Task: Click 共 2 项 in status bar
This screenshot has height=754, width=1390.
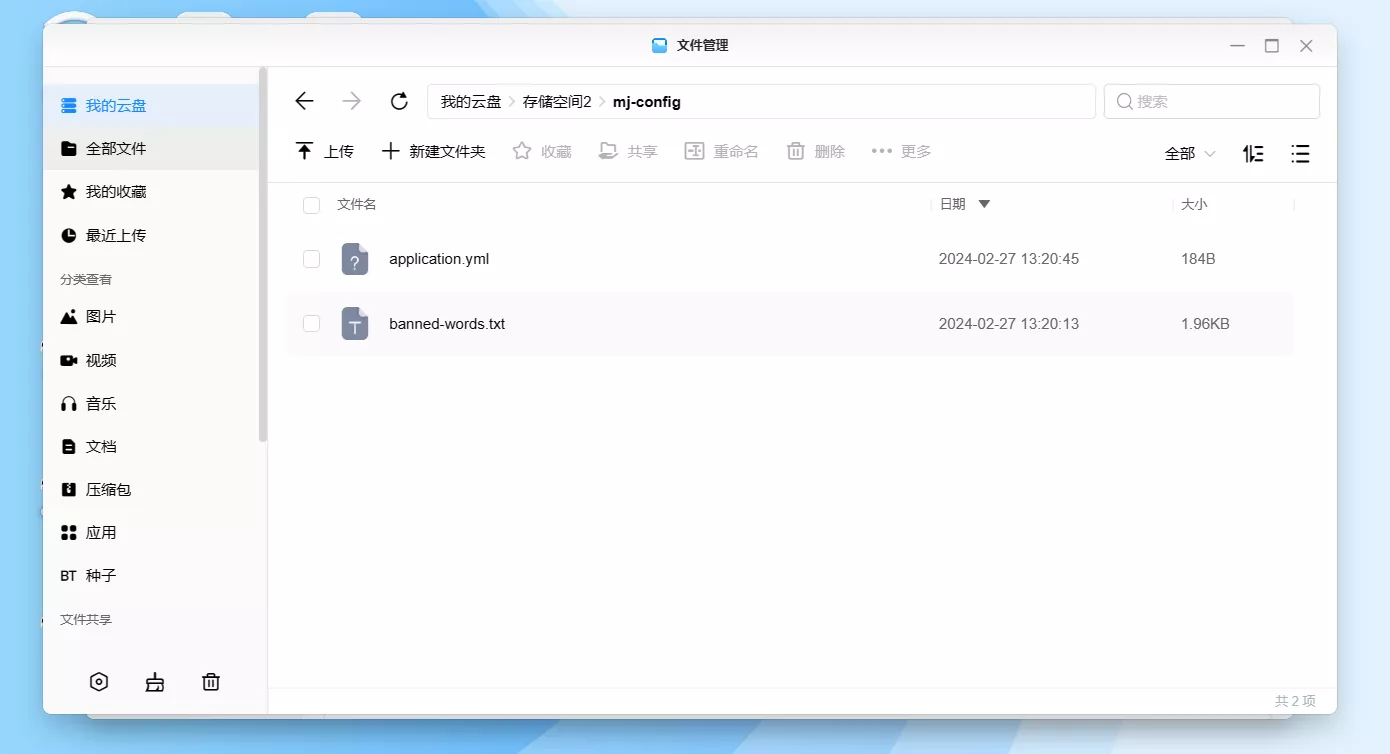Action: (1295, 701)
